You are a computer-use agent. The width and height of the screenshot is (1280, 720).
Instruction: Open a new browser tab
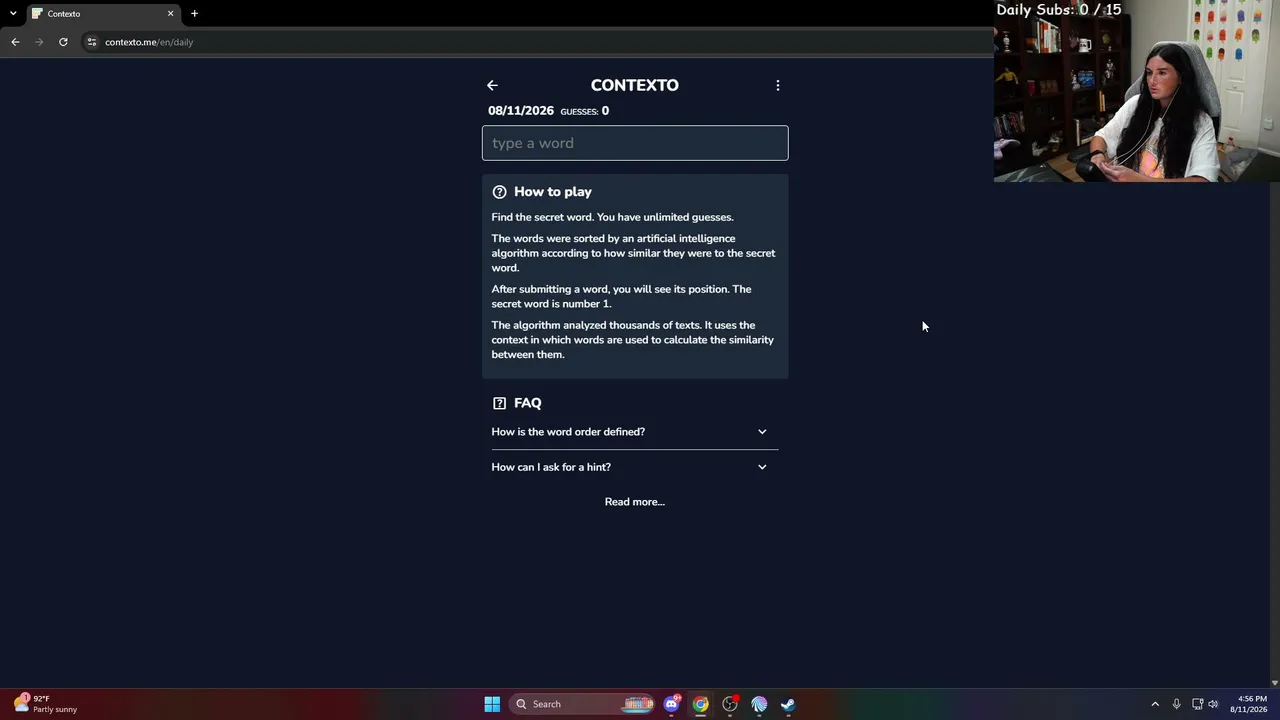pos(194,14)
